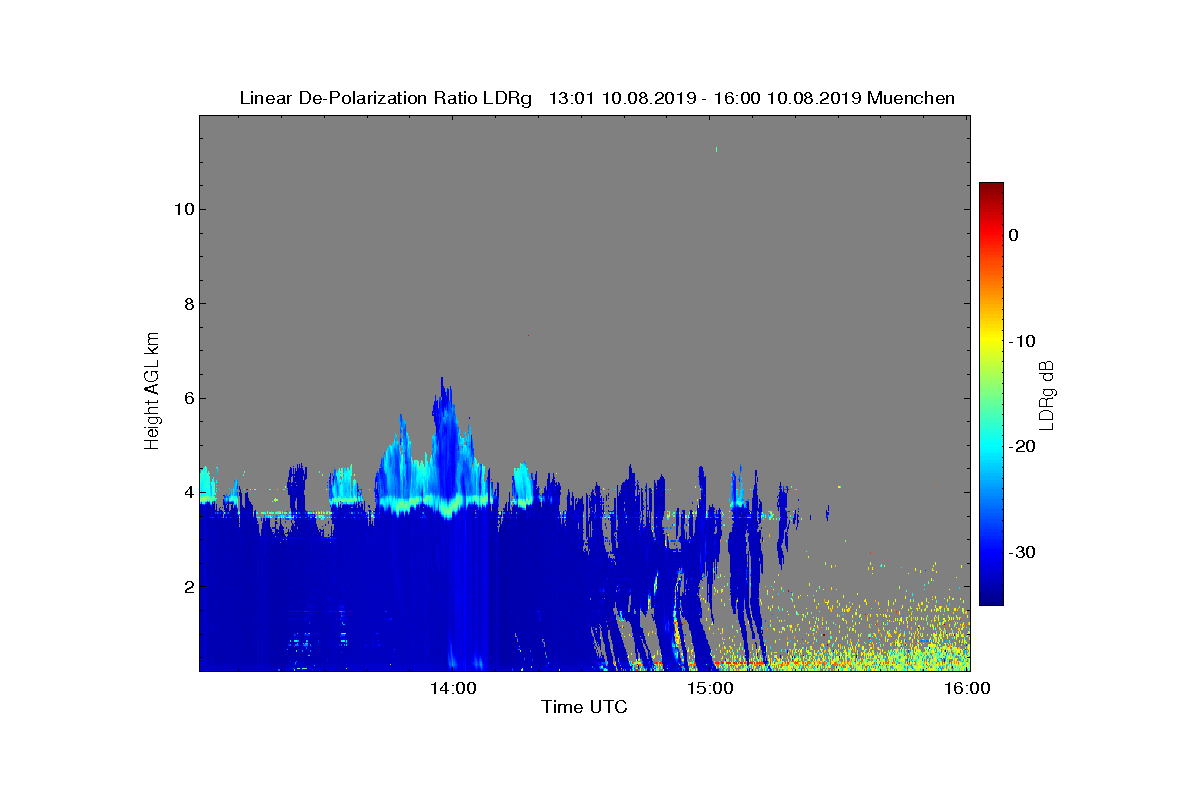Click the '4' height tick label

187,492
